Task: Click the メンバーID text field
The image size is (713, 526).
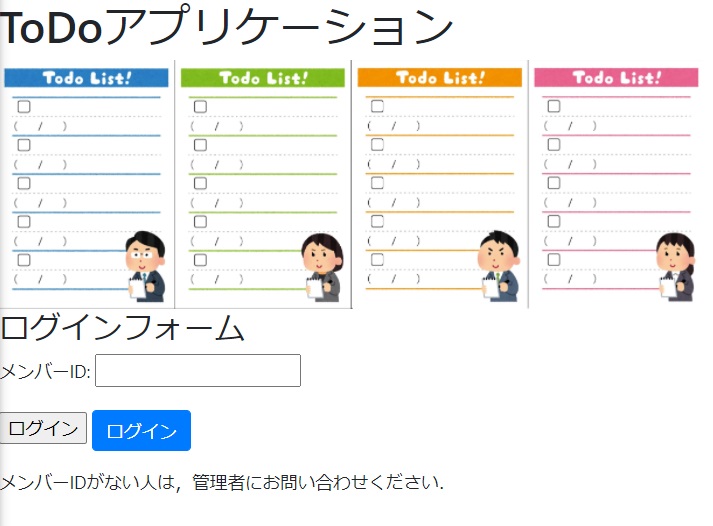Action: click(198, 371)
